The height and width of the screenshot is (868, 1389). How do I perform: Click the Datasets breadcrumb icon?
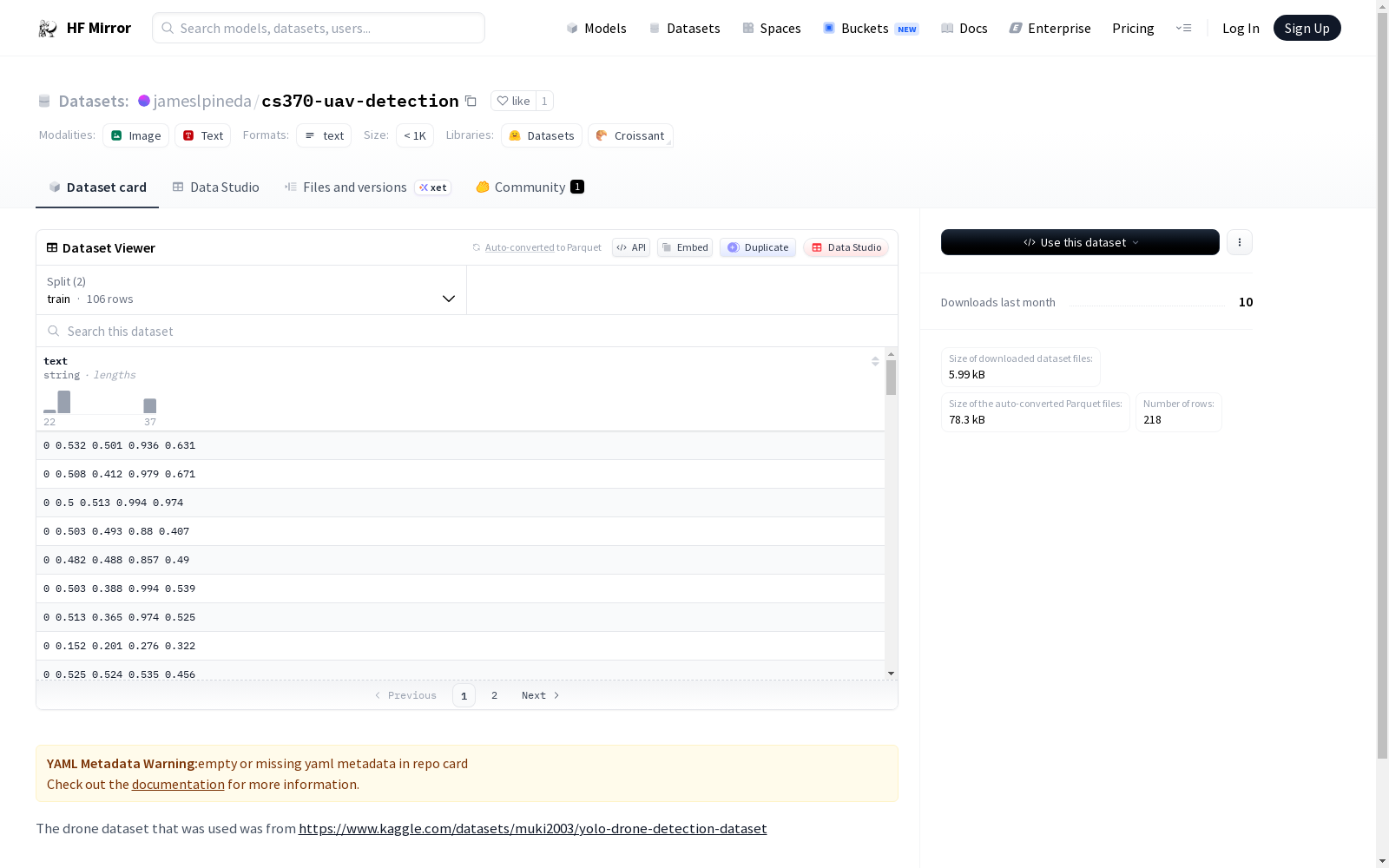(x=44, y=101)
